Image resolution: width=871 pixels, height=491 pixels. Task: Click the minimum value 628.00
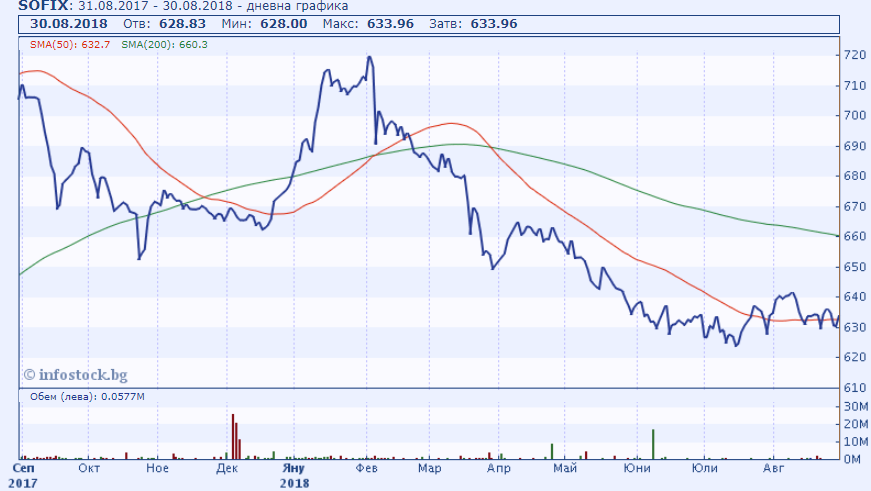tap(284, 24)
